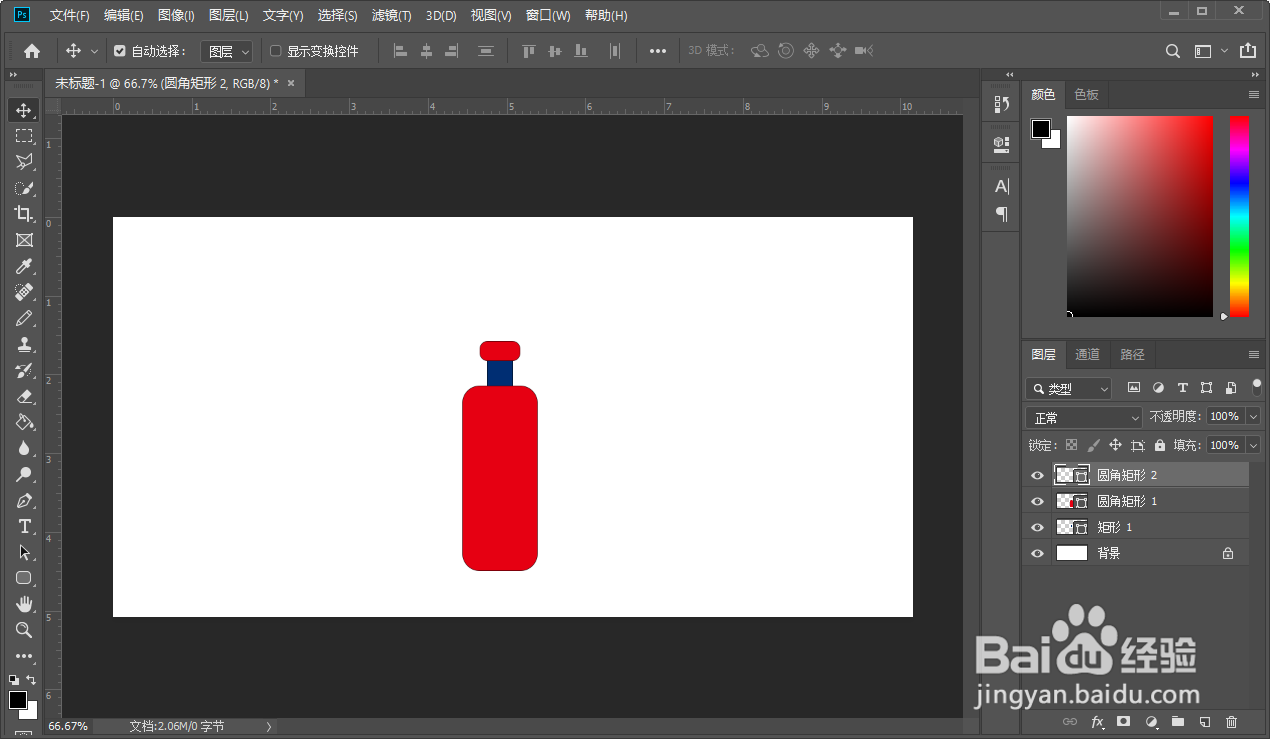The height and width of the screenshot is (739, 1270).
Task: Click the 色板 panel tab
Action: (x=1086, y=94)
